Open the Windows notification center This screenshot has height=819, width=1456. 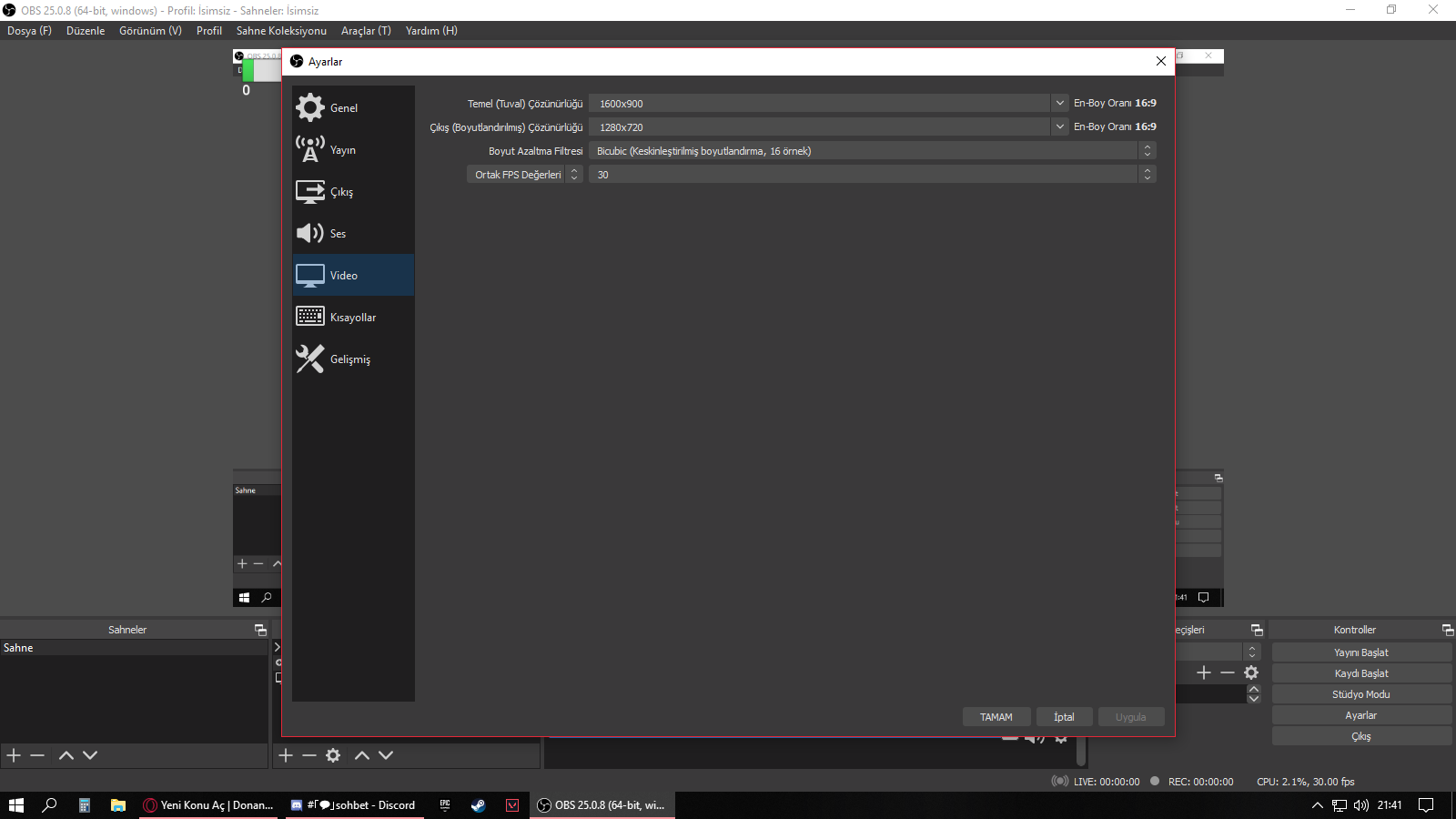(1426, 805)
